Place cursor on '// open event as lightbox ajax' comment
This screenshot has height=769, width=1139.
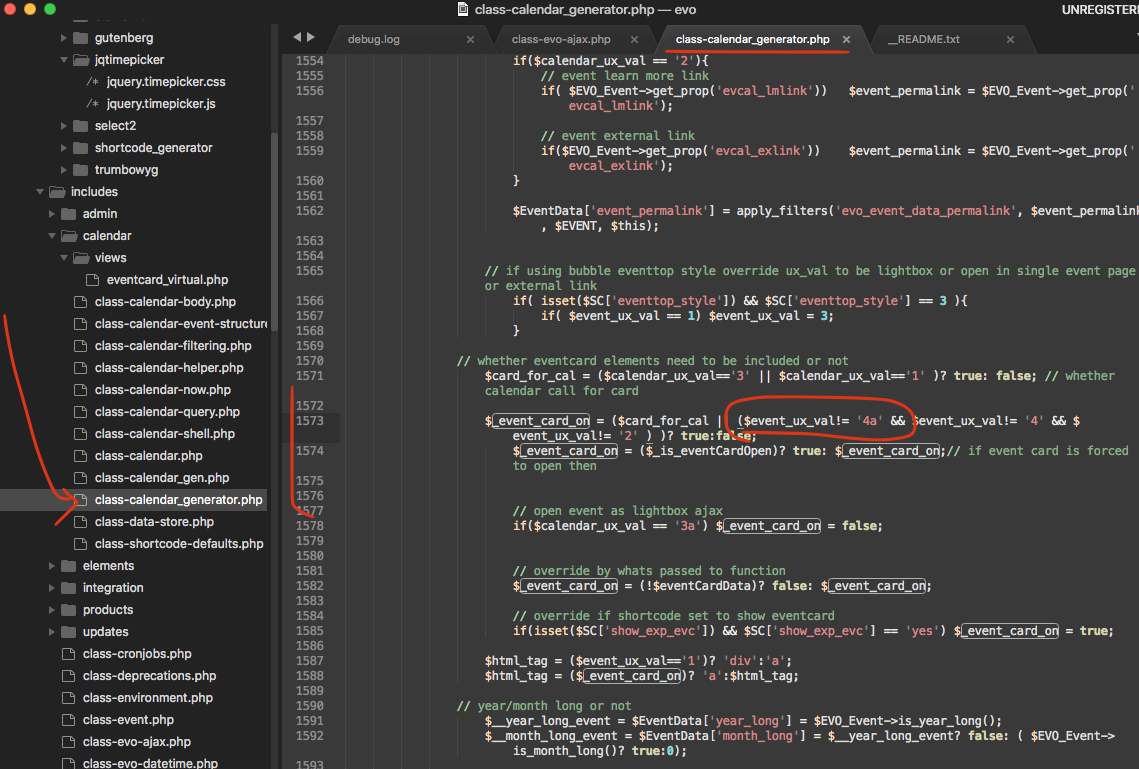[617, 510]
